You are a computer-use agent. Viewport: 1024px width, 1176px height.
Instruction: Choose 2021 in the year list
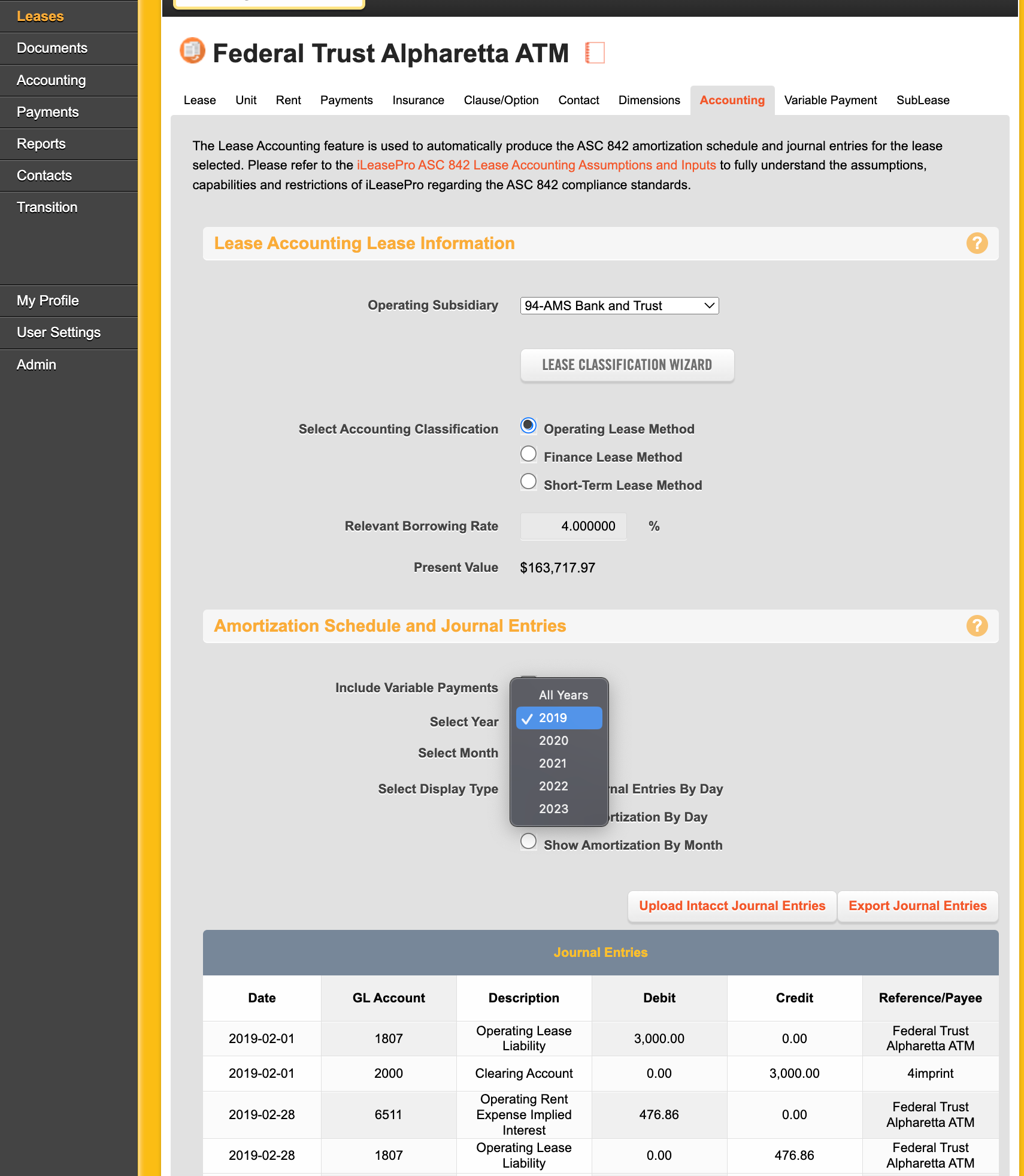559,763
